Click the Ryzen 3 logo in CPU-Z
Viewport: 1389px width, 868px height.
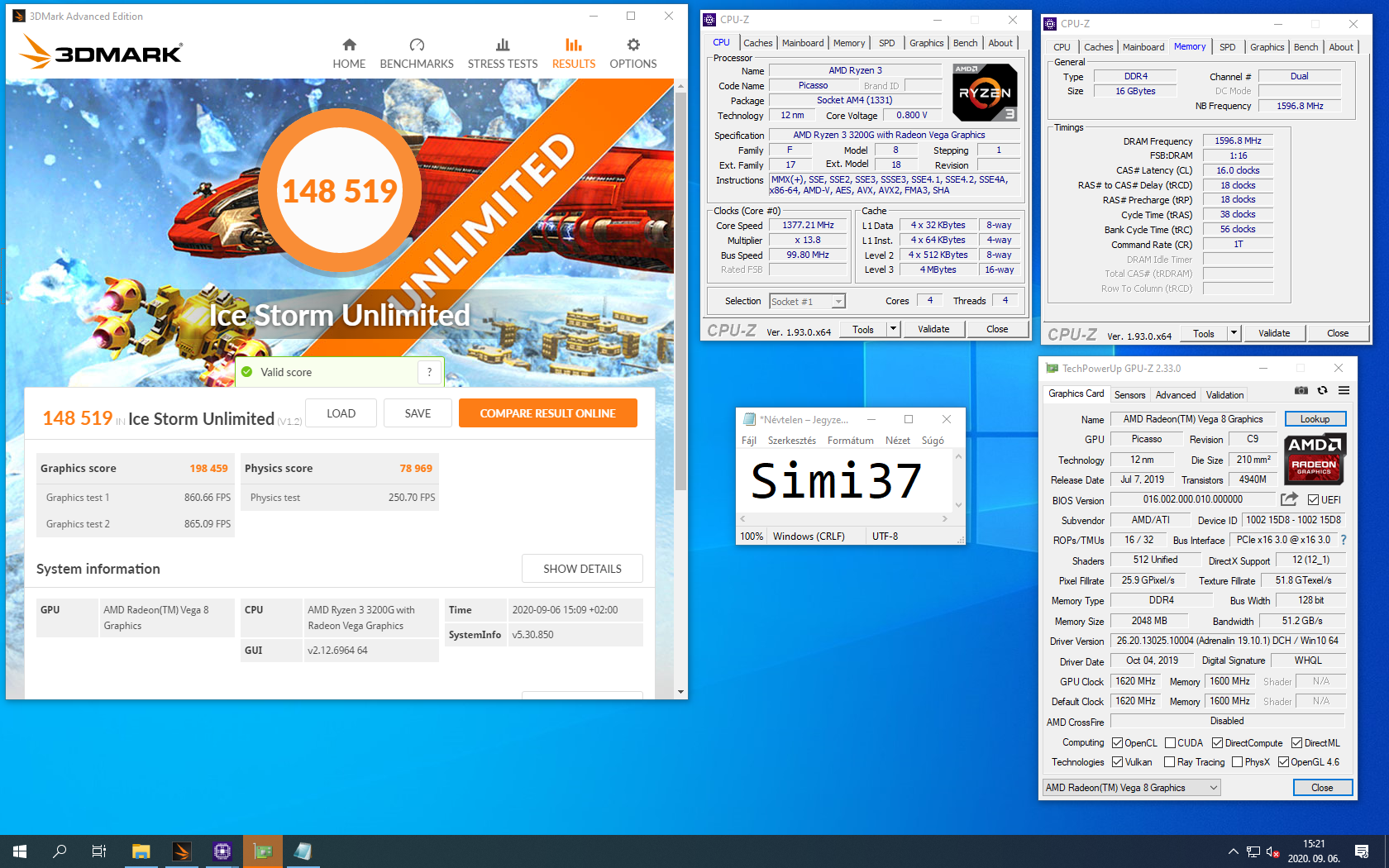(985, 93)
